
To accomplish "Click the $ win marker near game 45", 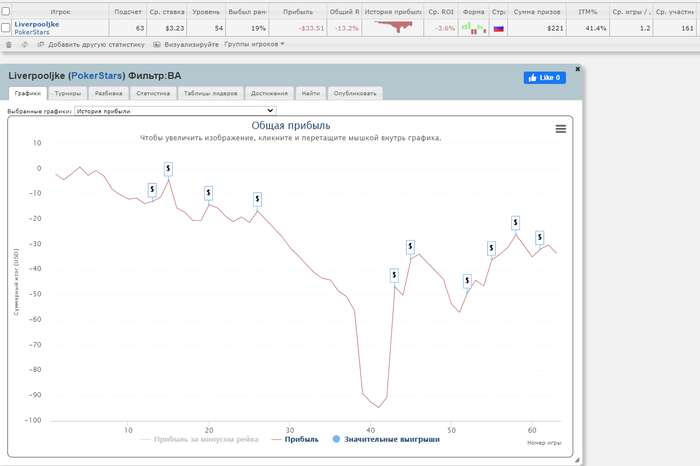I will point(410,247).
